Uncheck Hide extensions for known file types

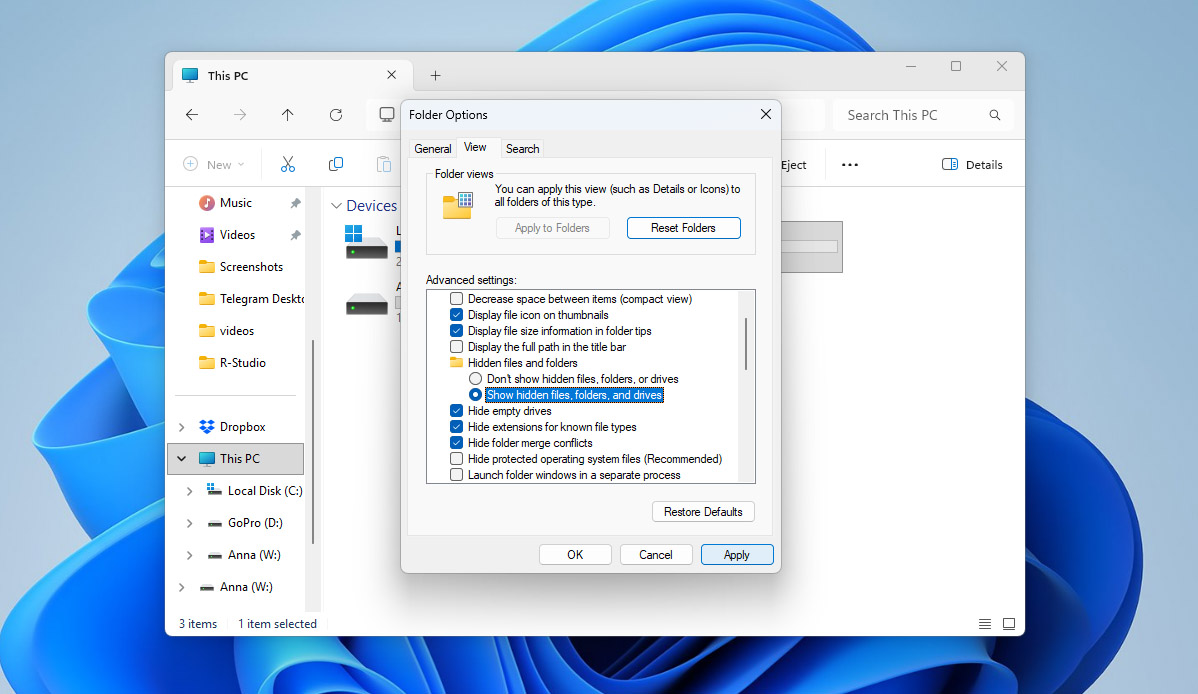click(457, 426)
